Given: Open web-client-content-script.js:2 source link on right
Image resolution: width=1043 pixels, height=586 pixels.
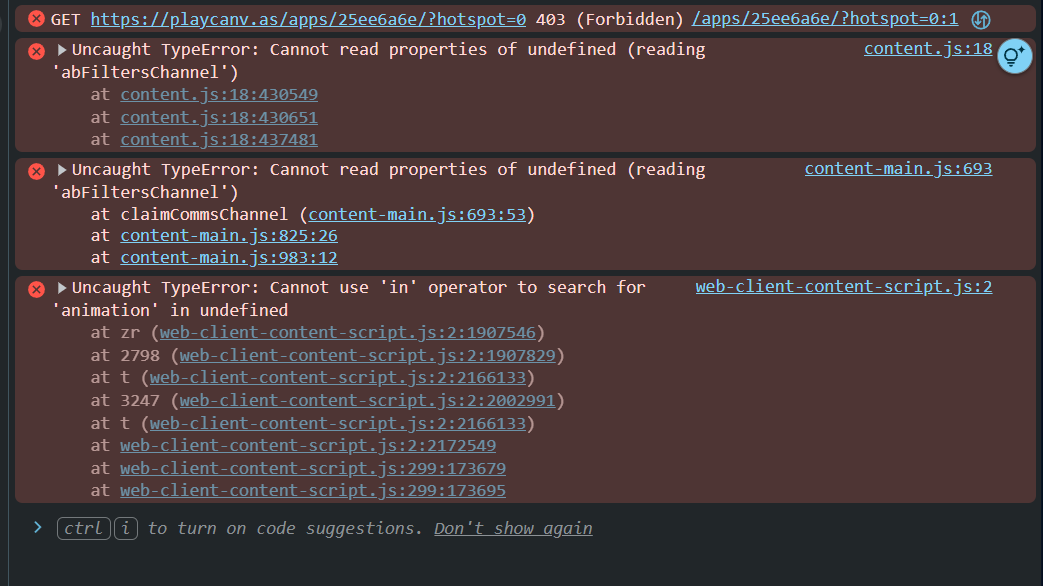Looking at the screenshot, I should (843, 287).
